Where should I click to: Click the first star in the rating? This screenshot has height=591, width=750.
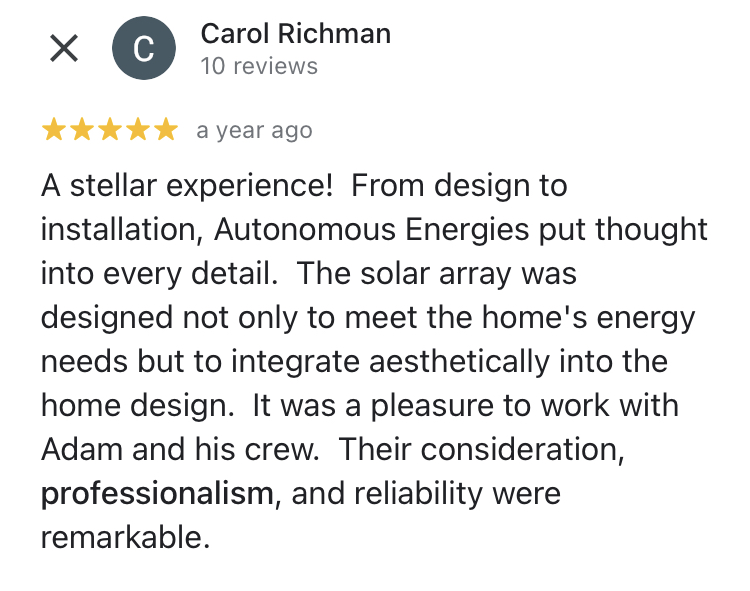point(53,130)
